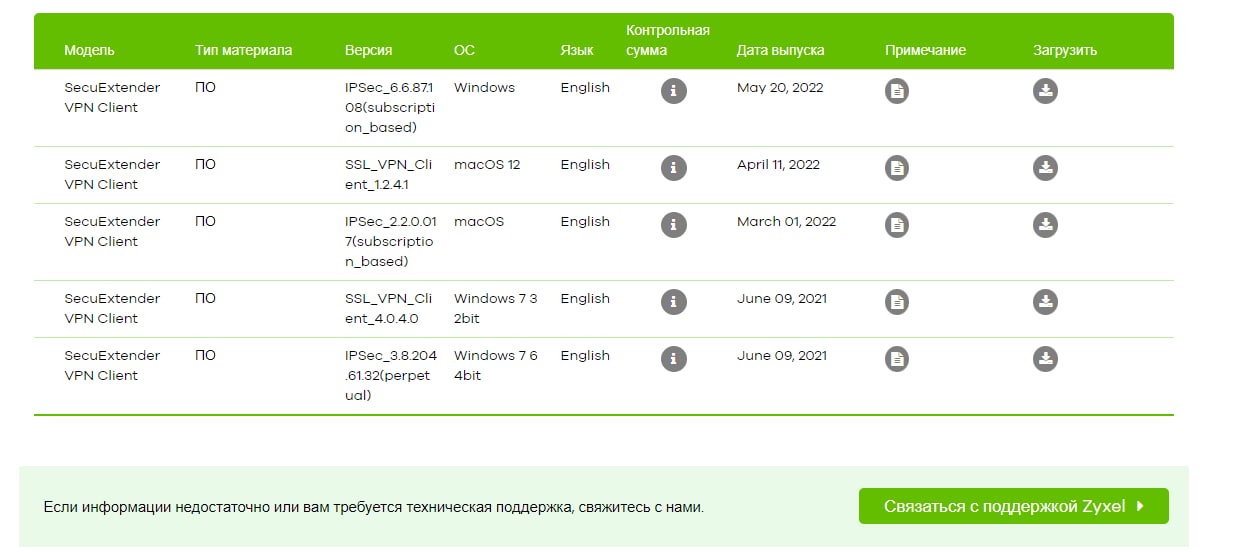1240x552 pixels.
Task: Click the Загрузить column header
Action: (x=1065, y=50)
